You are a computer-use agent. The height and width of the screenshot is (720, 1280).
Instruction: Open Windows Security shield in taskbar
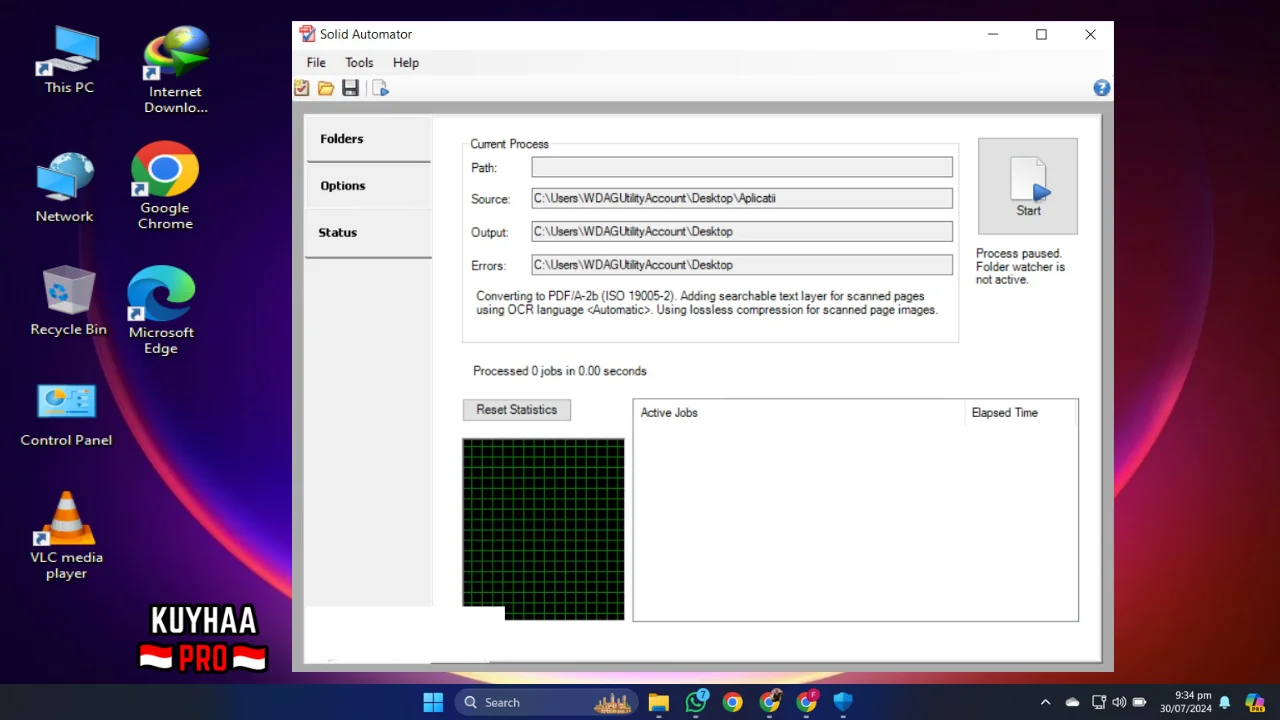[843, 702]
